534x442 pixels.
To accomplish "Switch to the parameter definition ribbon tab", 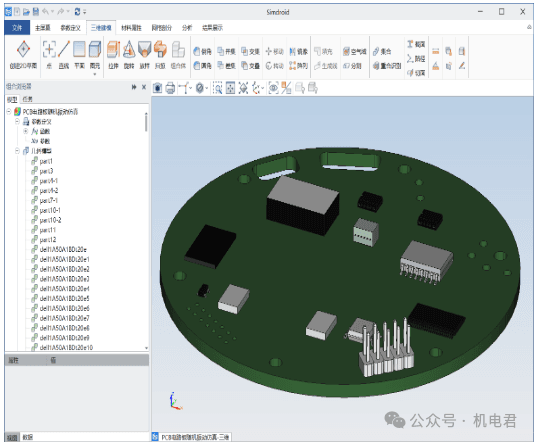I will tap(70, 28).
